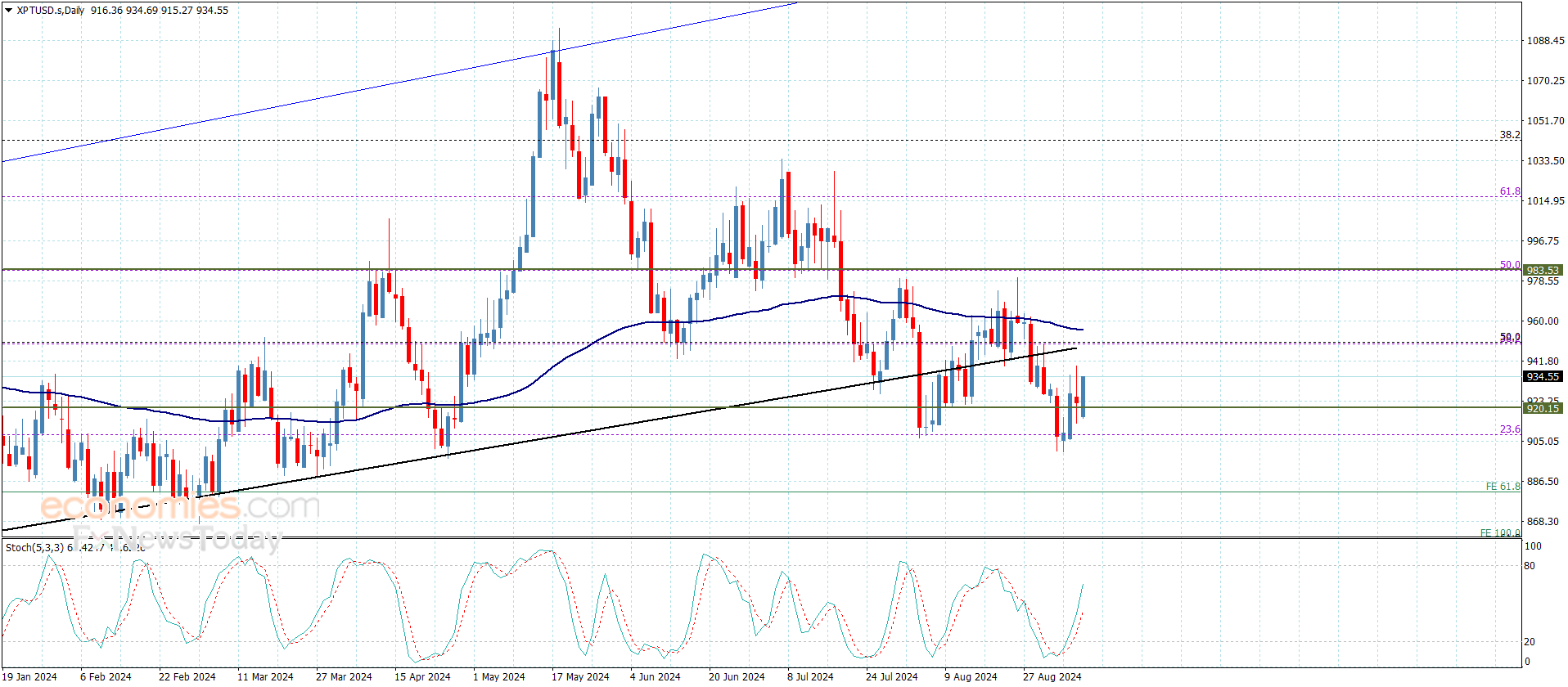1568x687 pixels.
Task: Open the economies.com watermark link
Action: pyautogui.click(x=180, y=507)
